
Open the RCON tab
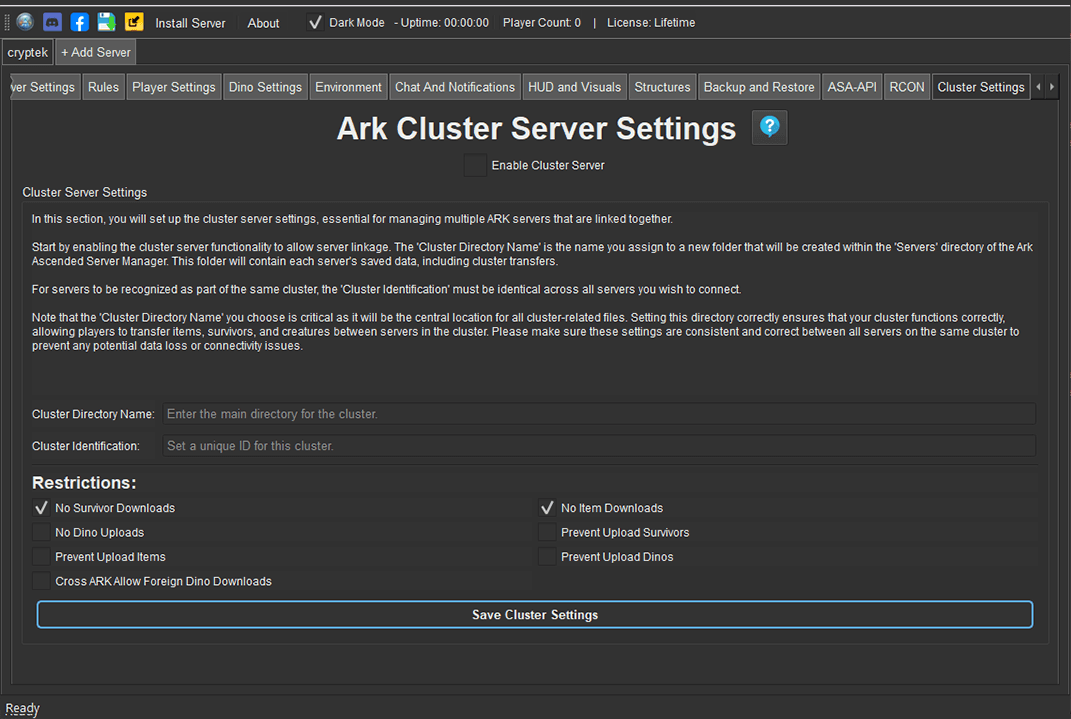pyautogui.click(x=906, y=87)
